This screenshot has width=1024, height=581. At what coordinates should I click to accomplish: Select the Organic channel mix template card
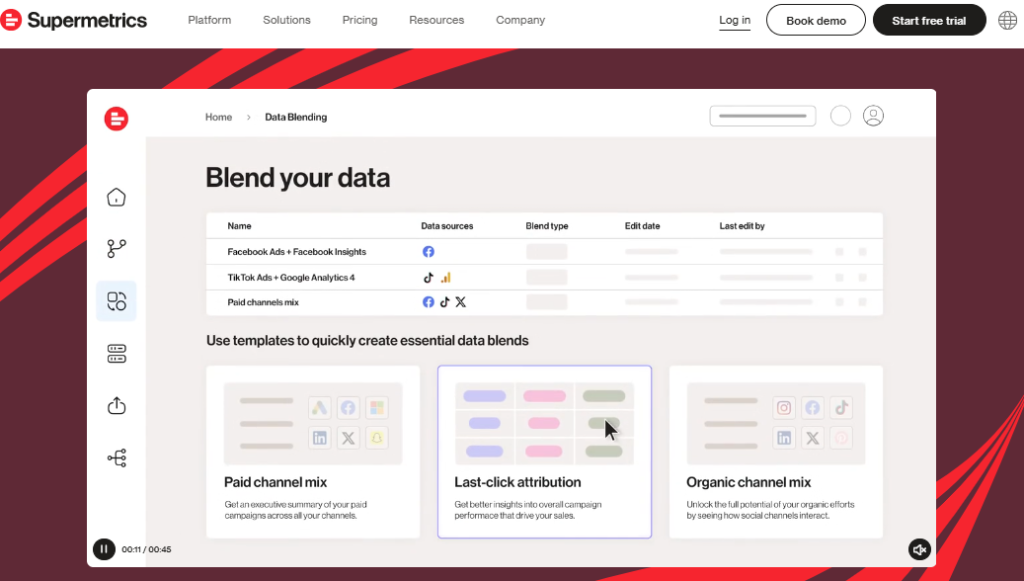[x=776, y=452]
